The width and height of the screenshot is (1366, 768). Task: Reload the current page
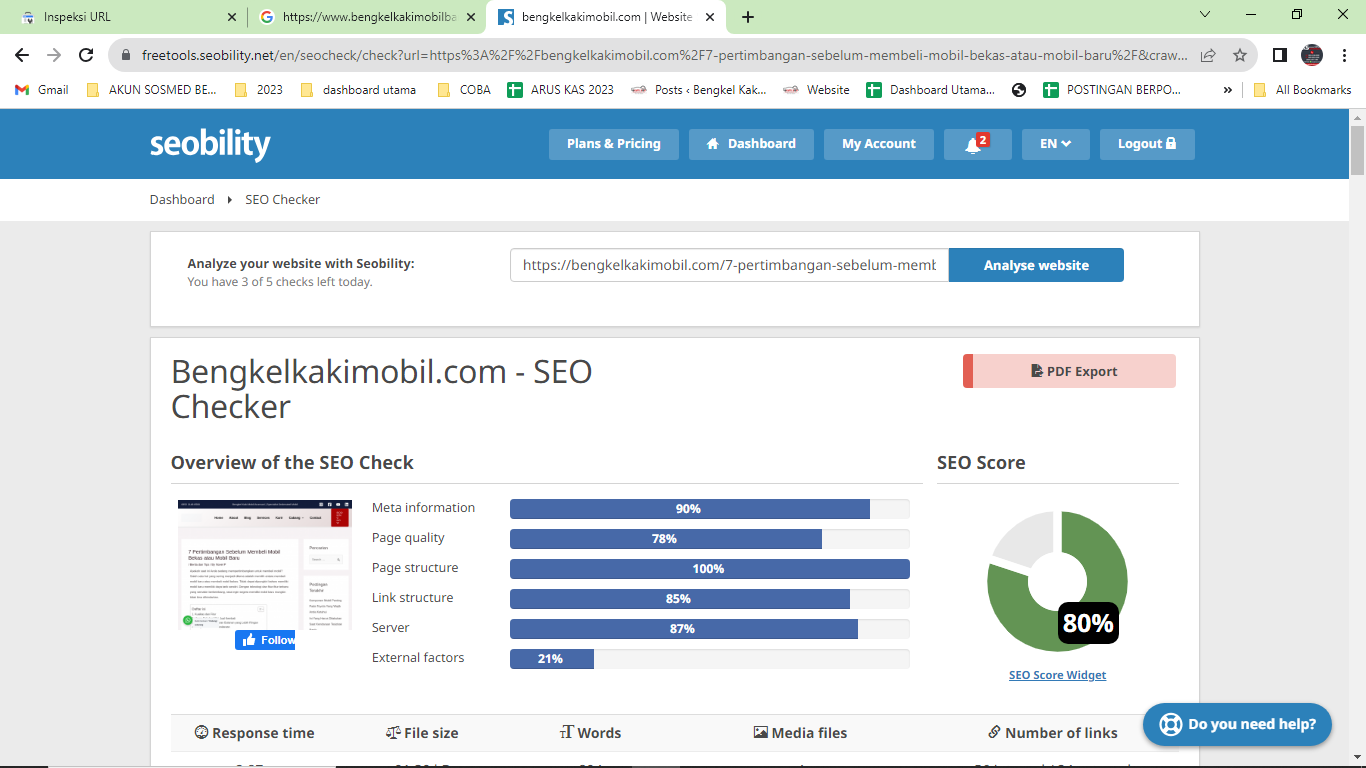(86, 55)
